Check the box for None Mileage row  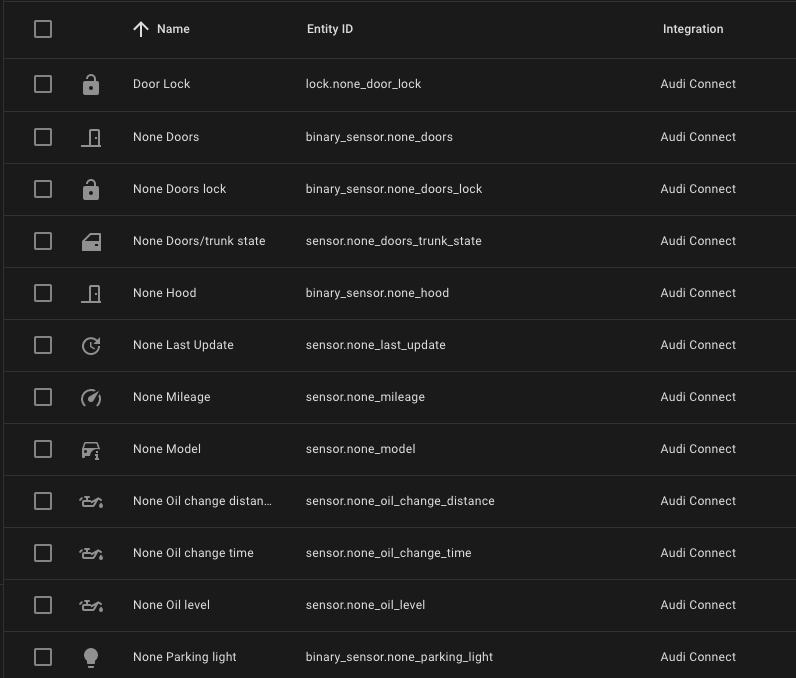(43, 397)
